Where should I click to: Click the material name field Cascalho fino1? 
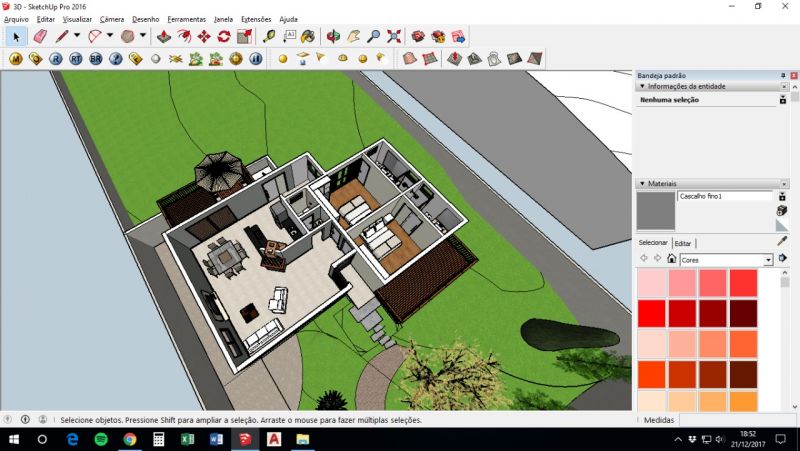pos(724,196)
